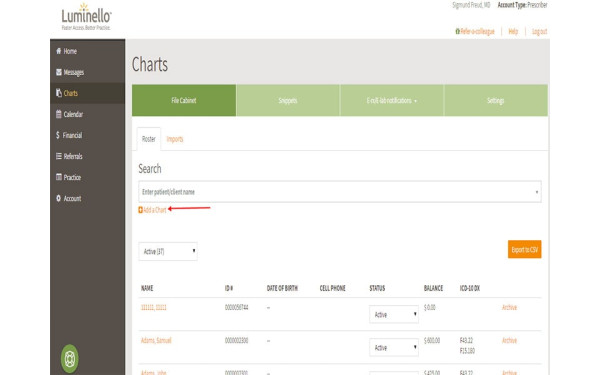Click the NAME column header
This screenshot has width=600, height=375.
(x=147, y=288)
